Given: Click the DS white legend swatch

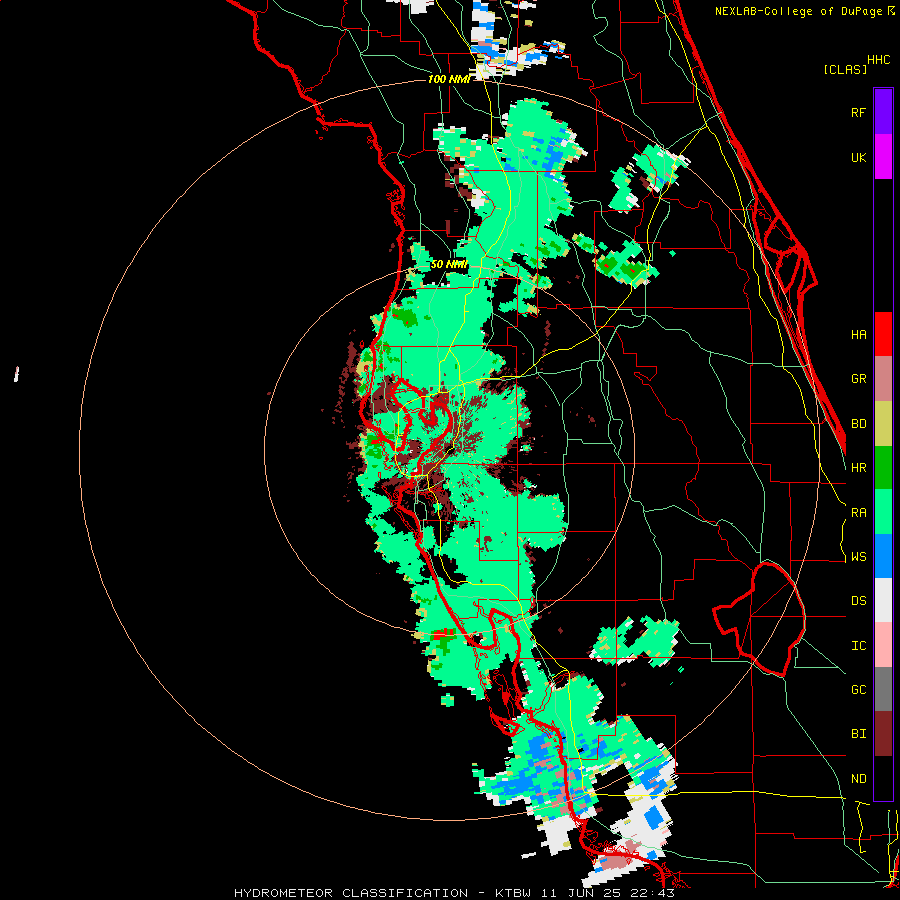Looking at the screenshot, I should [883, 600].
